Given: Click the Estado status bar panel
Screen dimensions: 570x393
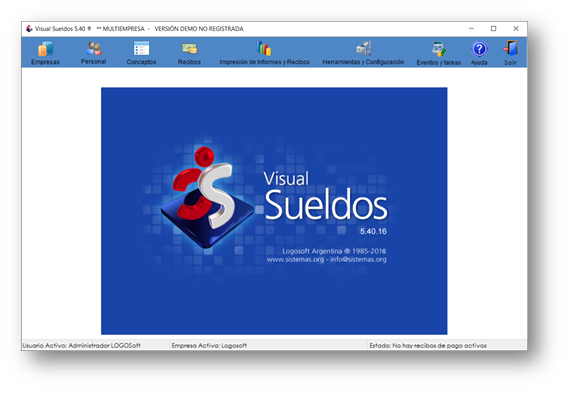Looking at the screenshot, I should coord(447,345).
